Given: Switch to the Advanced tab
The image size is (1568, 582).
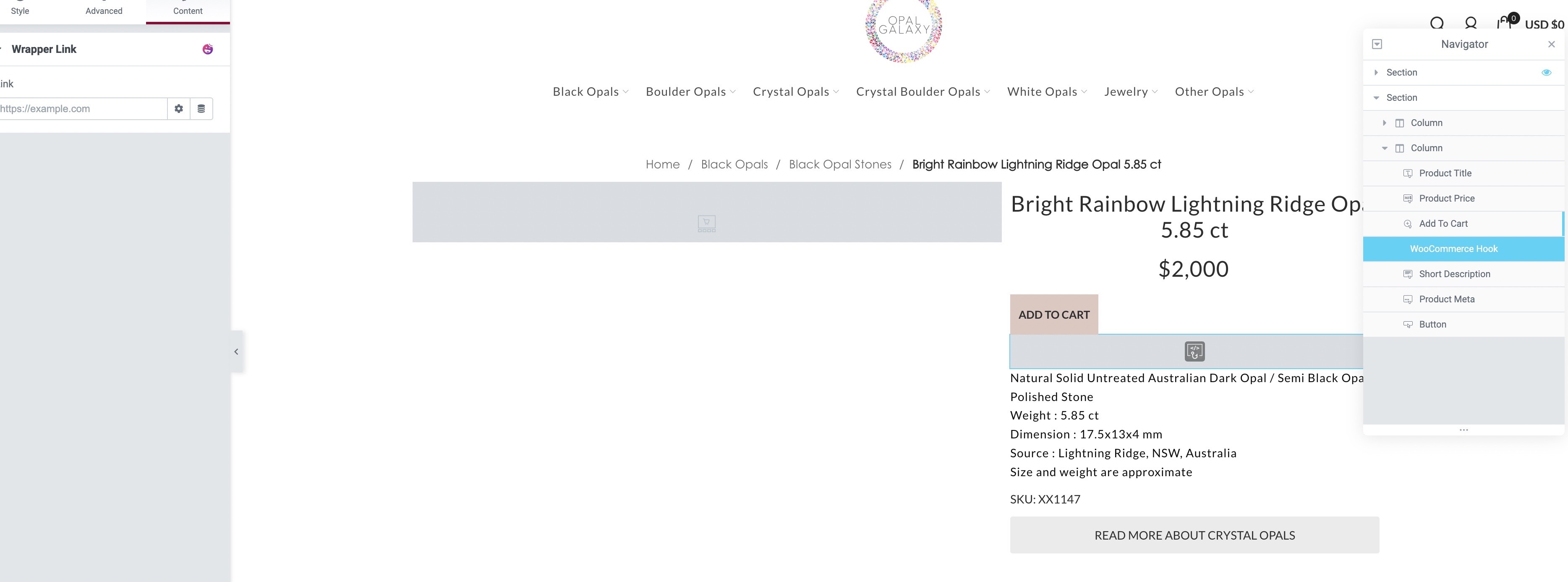Looking at the screenshot, I should pos(104,11).
